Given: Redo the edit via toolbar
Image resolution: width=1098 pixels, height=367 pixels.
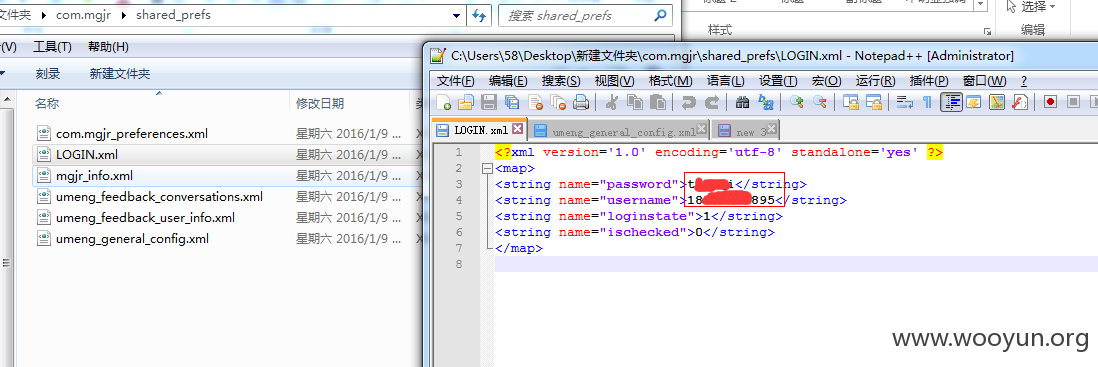Looking at the screenshot, I should point(711,103).
